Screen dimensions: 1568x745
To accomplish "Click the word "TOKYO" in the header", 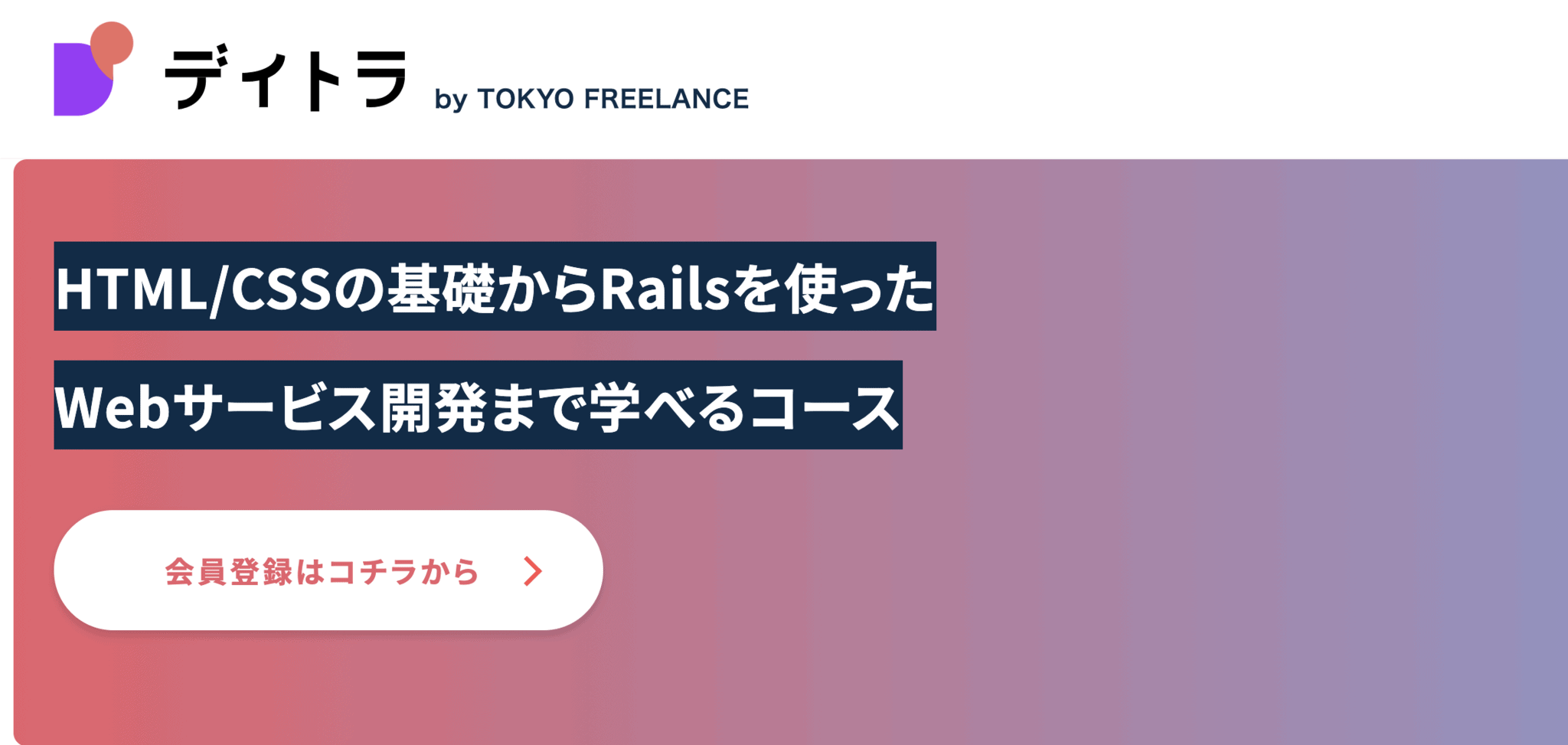I will coord(525,99).
